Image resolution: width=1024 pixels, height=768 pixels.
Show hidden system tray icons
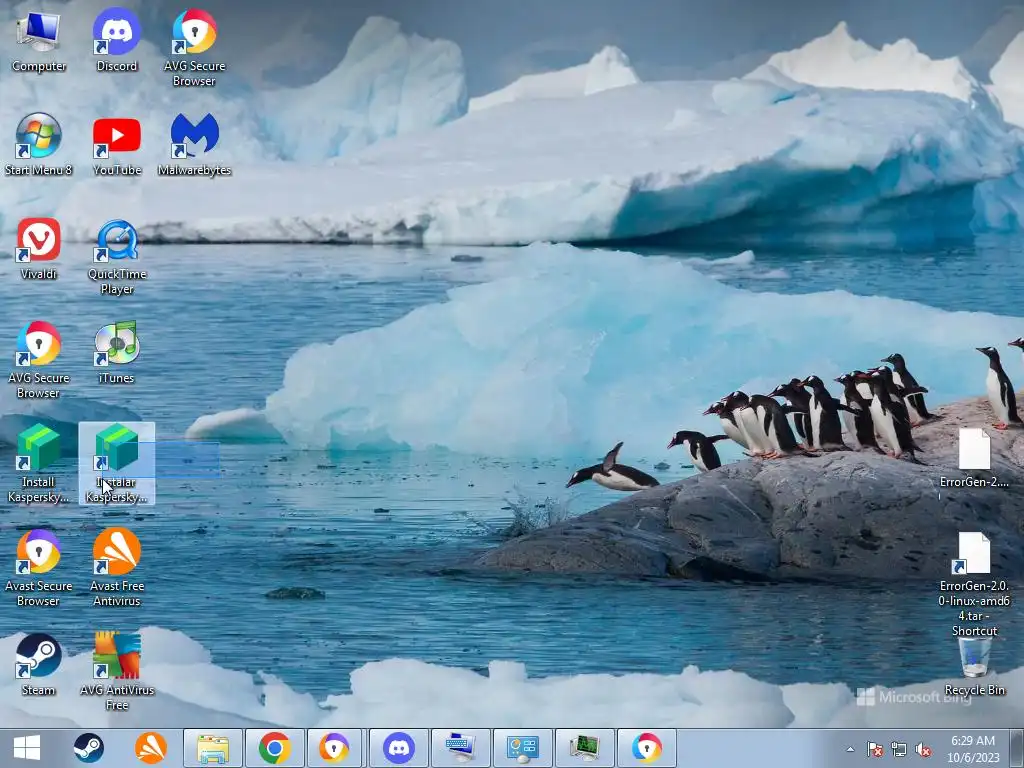tap(850, 749)
